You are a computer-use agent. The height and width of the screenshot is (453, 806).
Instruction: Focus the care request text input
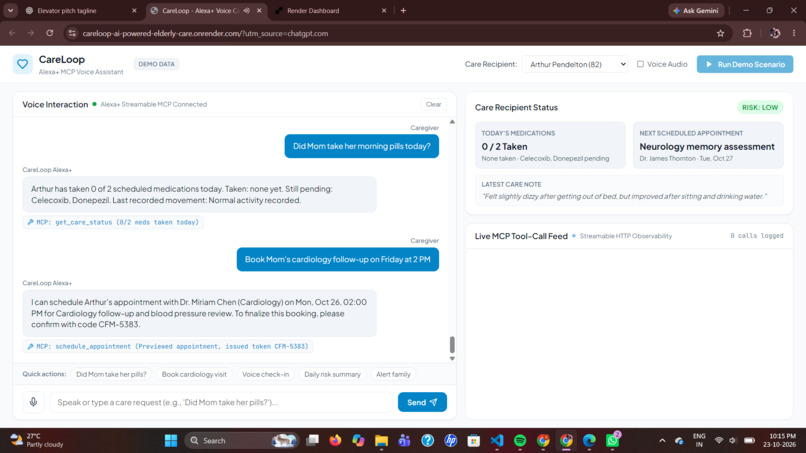(221, 402)
